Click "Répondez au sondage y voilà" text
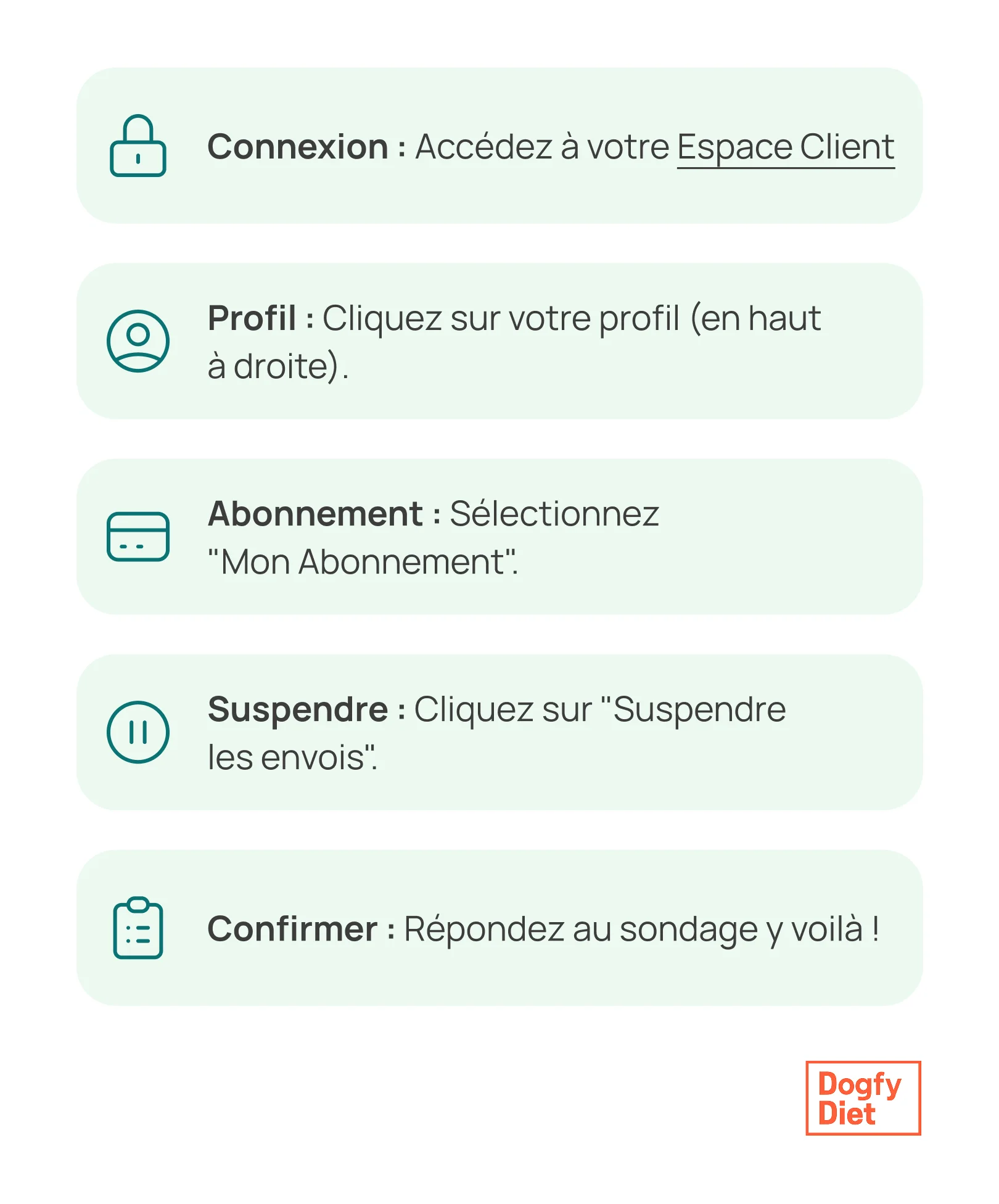Viewport: 999px width, 1204px height. coord(633,929)
